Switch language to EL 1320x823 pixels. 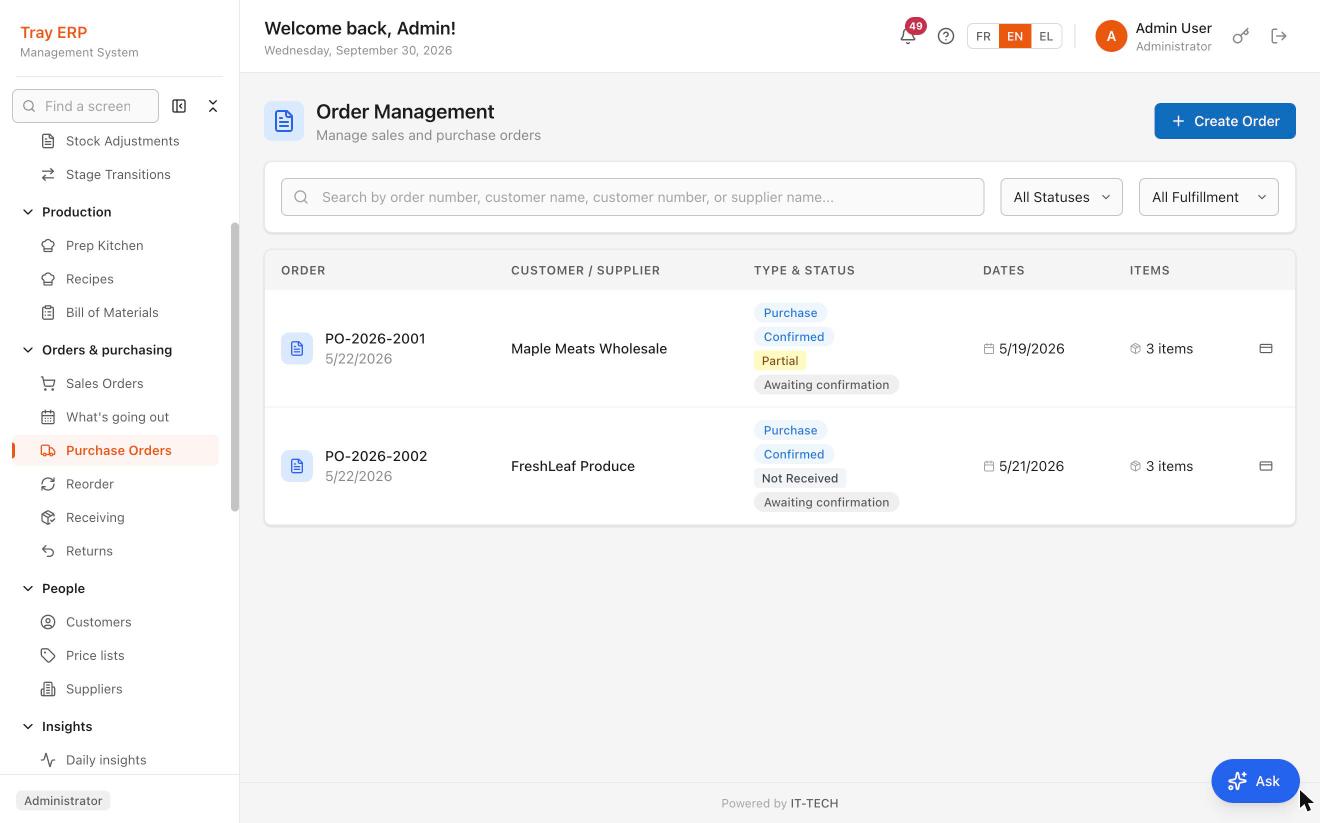click(1046, 36)
